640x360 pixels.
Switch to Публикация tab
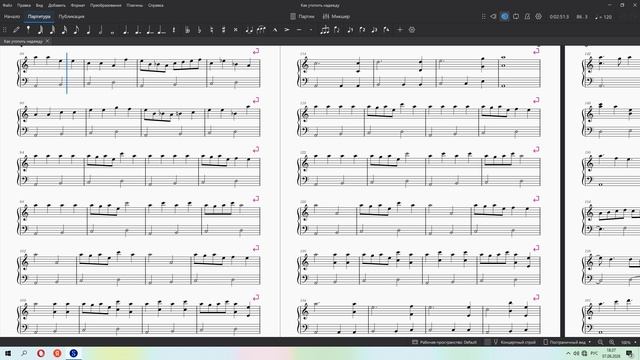pyautogui.click(x=71, y=16)
